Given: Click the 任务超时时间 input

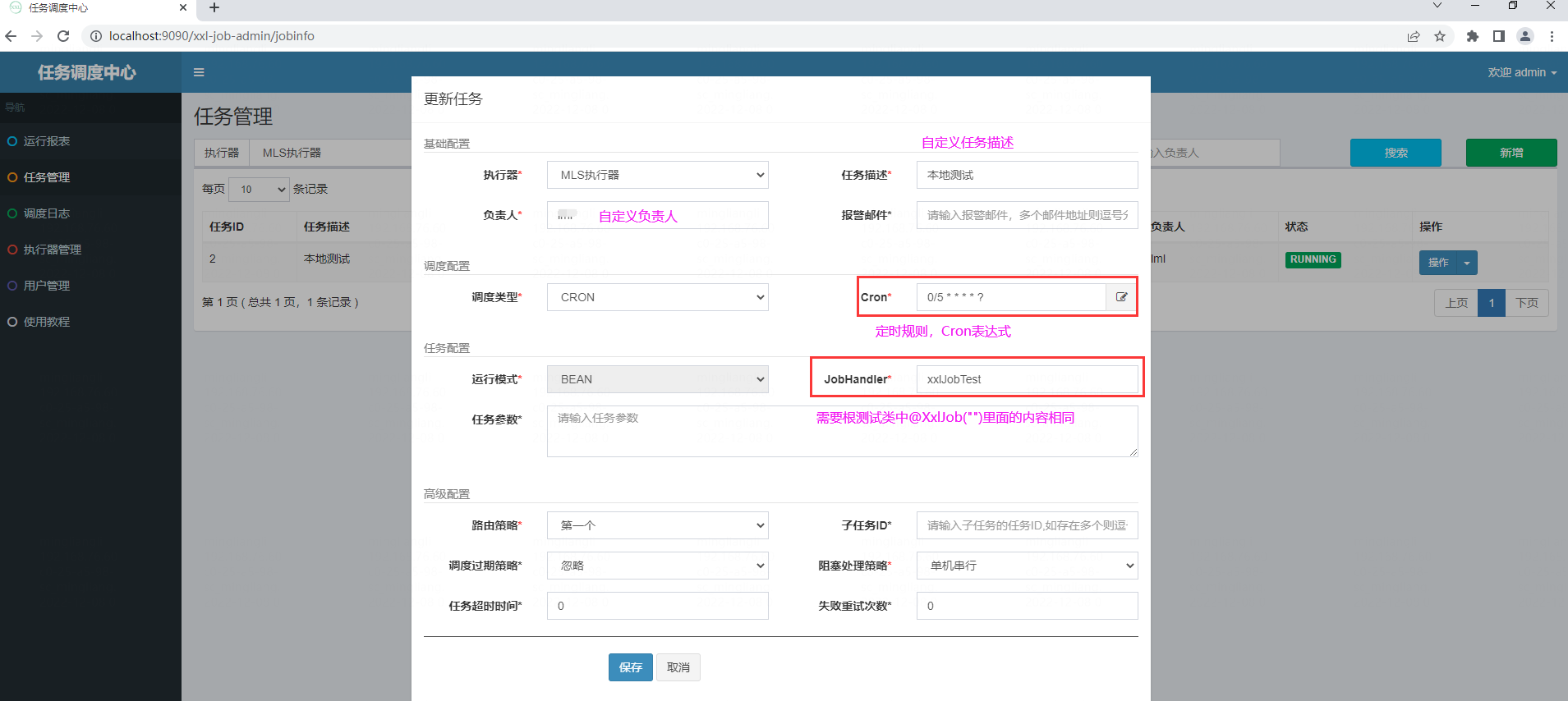Looking at the screenshot, I should (x=658, y=606).
